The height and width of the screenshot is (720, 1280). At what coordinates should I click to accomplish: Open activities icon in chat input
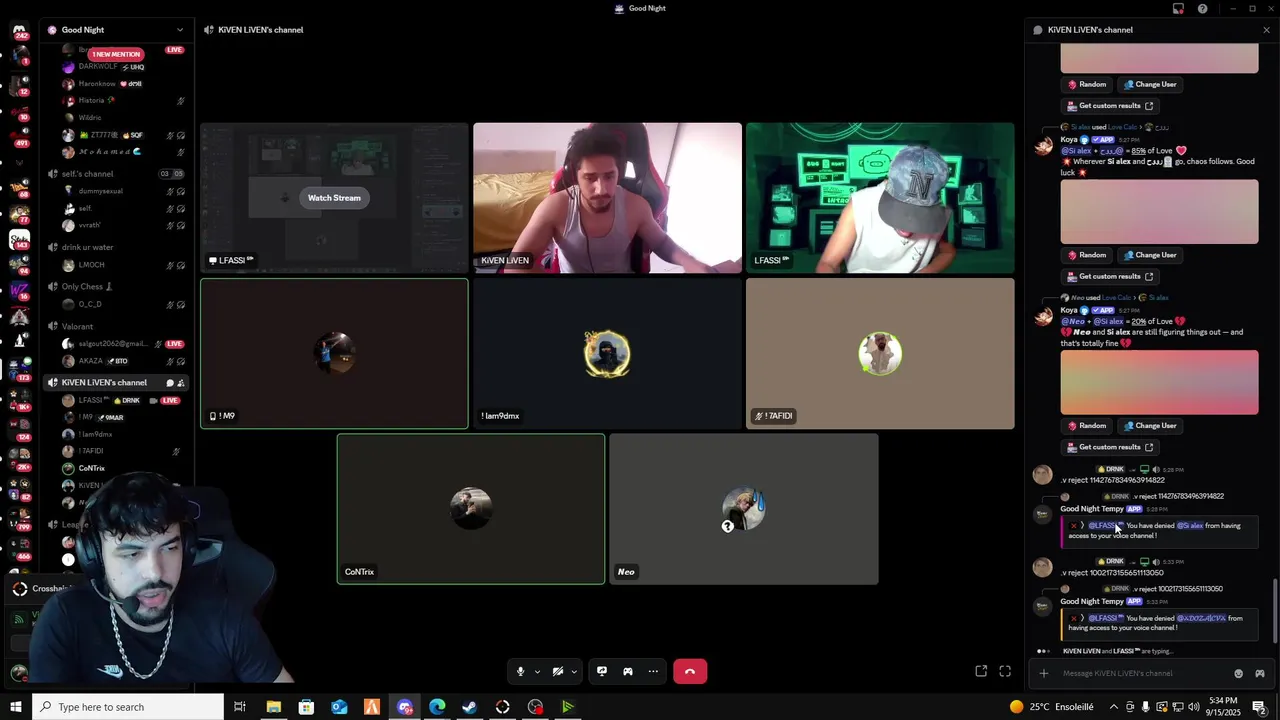(1259, 673)
